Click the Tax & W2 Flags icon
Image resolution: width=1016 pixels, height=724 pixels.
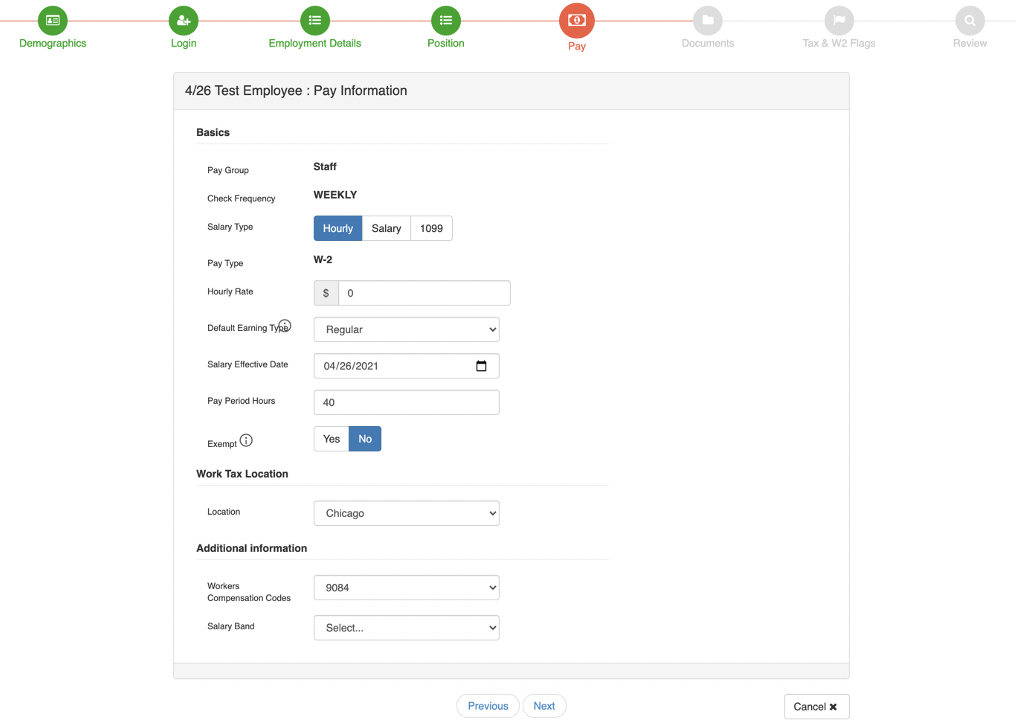(x=838, y=18)
